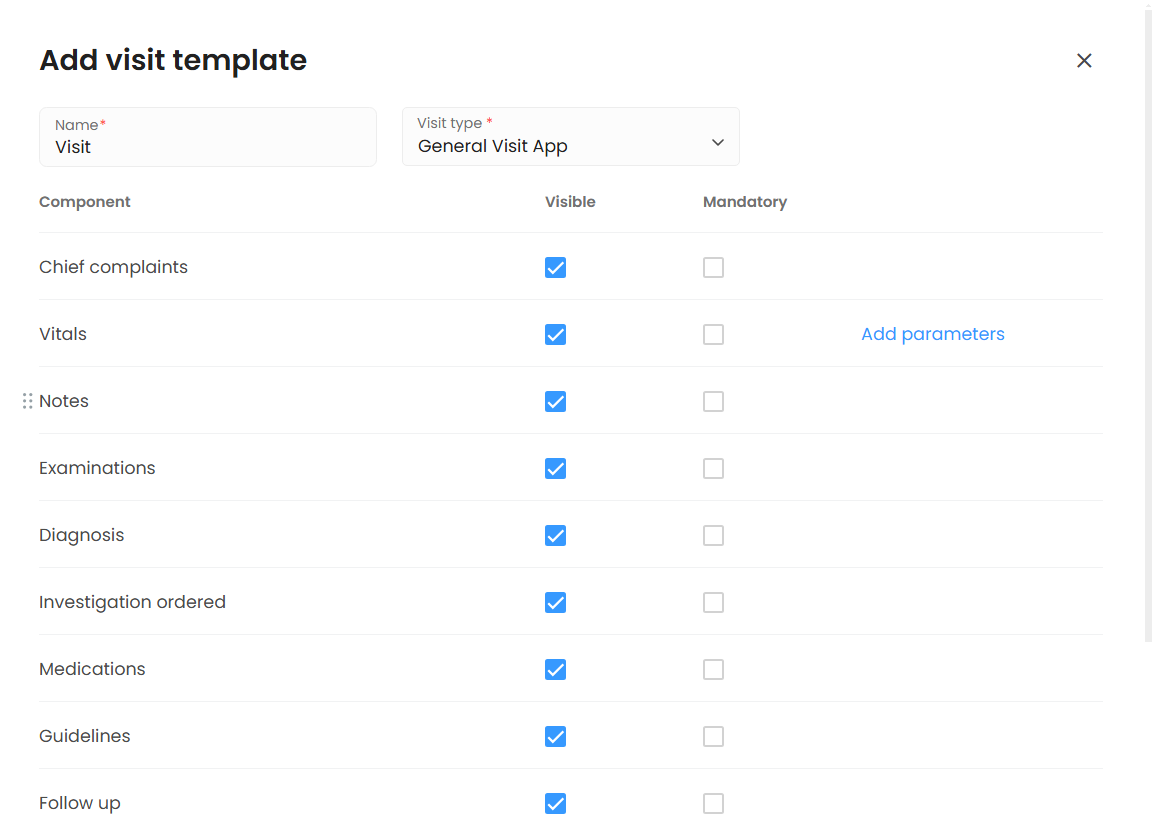Viewport: 1153px width, 822px height.
Task: Make Notes mandatory
Action: 713,402
